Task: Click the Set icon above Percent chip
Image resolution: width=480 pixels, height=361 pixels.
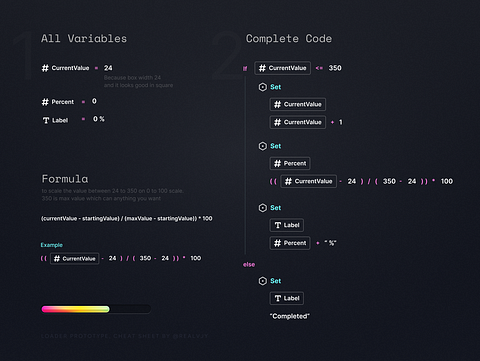Action: 263,146
